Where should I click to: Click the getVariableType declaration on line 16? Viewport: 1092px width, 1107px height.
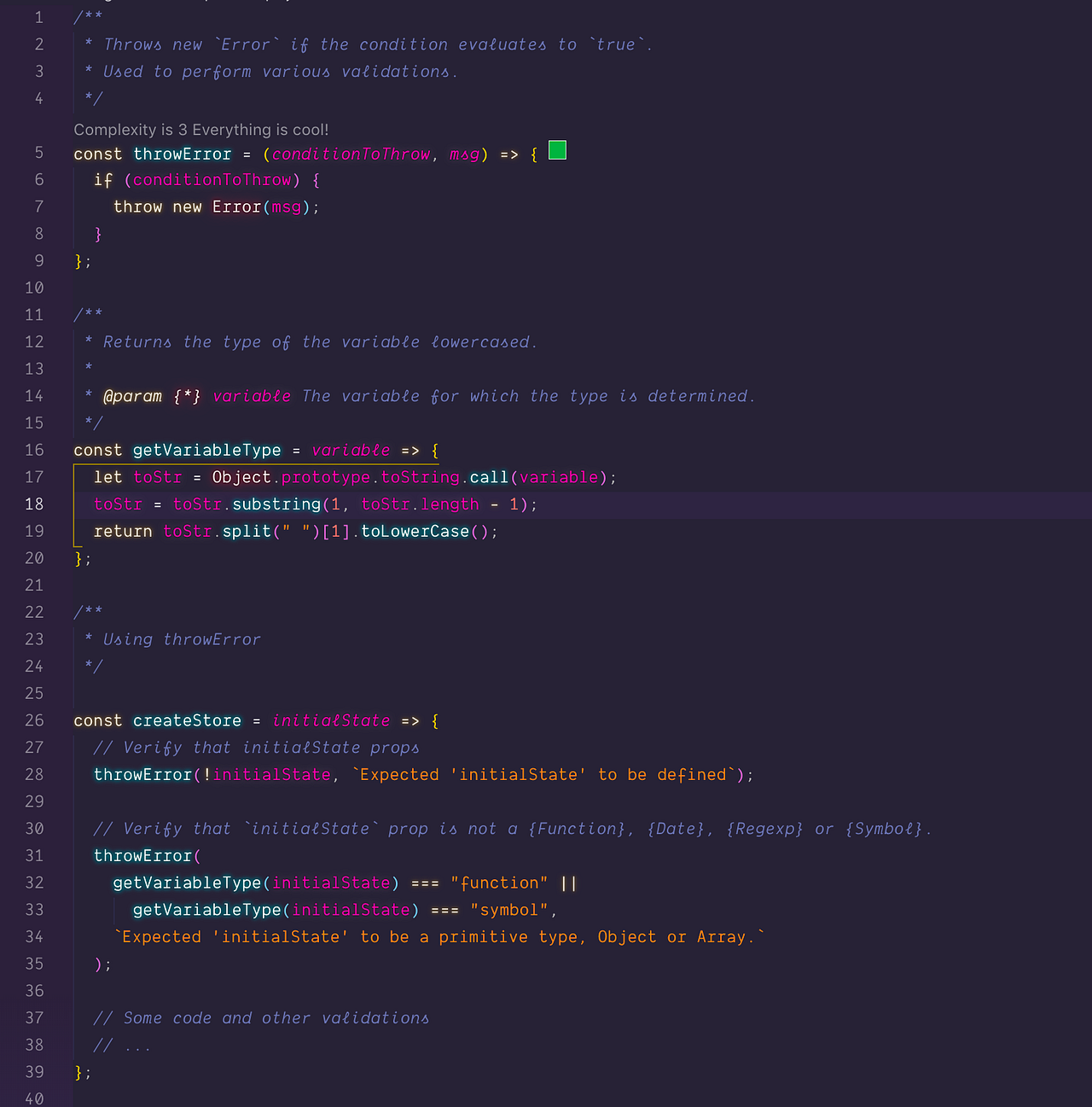point(206,450)
